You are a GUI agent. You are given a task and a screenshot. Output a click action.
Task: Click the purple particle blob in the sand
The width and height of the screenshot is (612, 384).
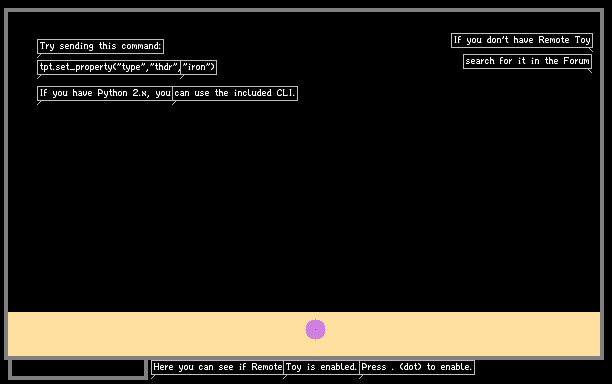click(315, 330)
